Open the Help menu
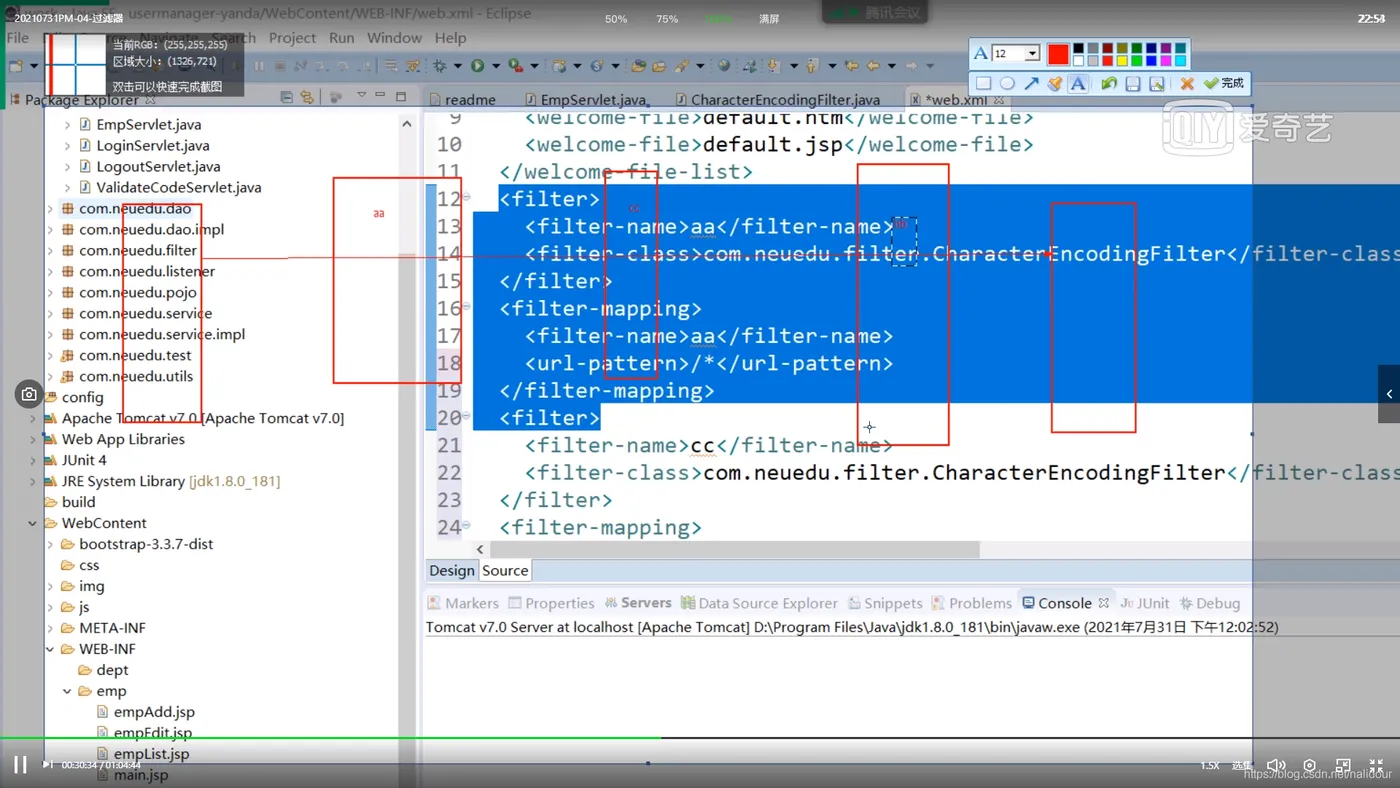Screen dimensions: 1400x788 pos(450,38)
